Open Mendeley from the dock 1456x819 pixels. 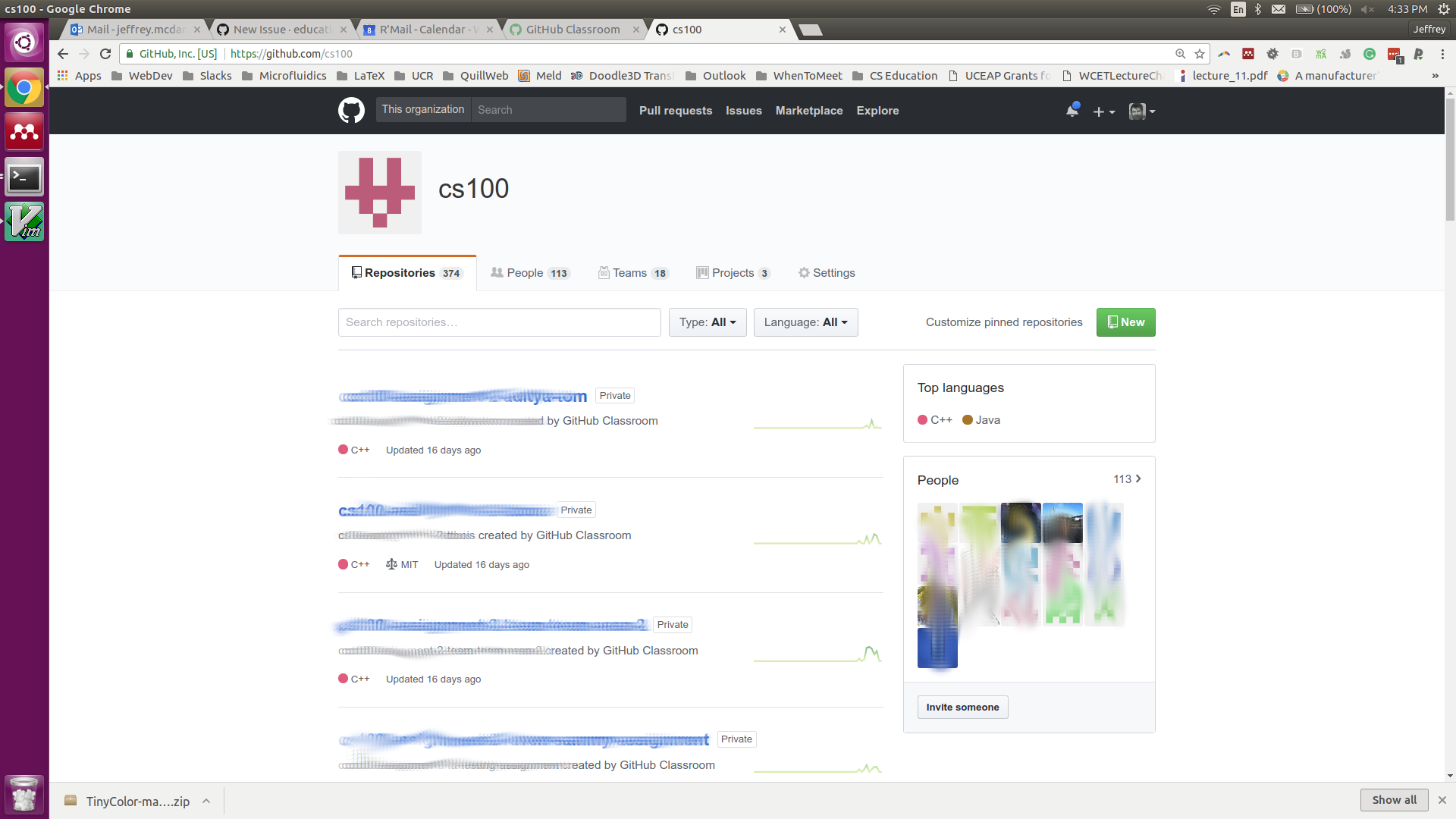coord(24,133)
